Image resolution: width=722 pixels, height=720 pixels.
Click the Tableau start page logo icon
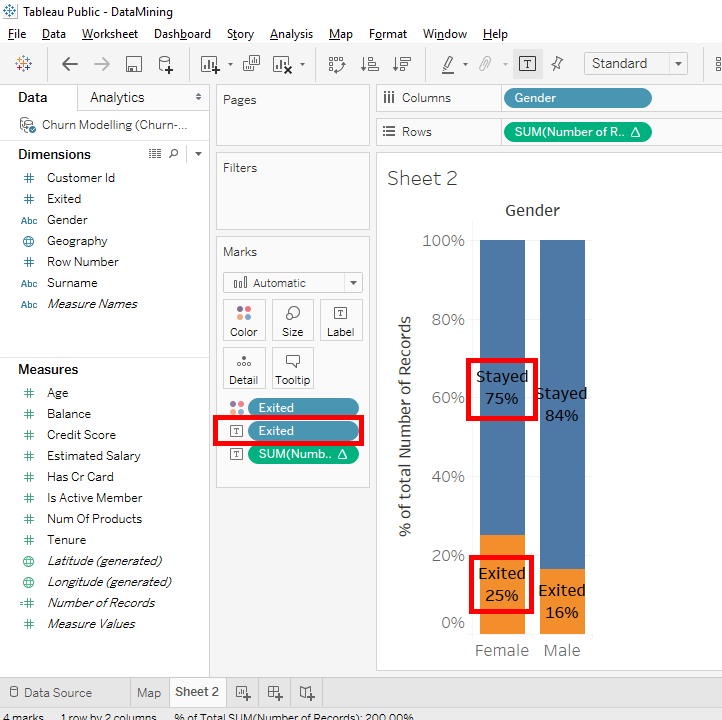tap(23, 64)
